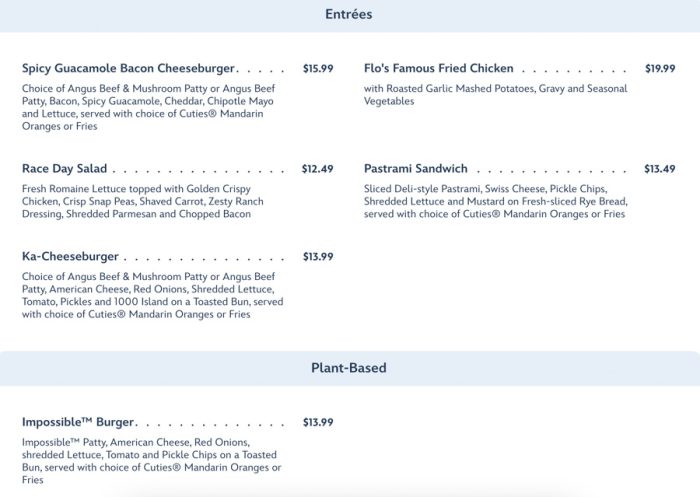This screenshot has height=497, width=700.
Task: Click the Impossible Burger $13.99 price
Action: pos(318,422)
